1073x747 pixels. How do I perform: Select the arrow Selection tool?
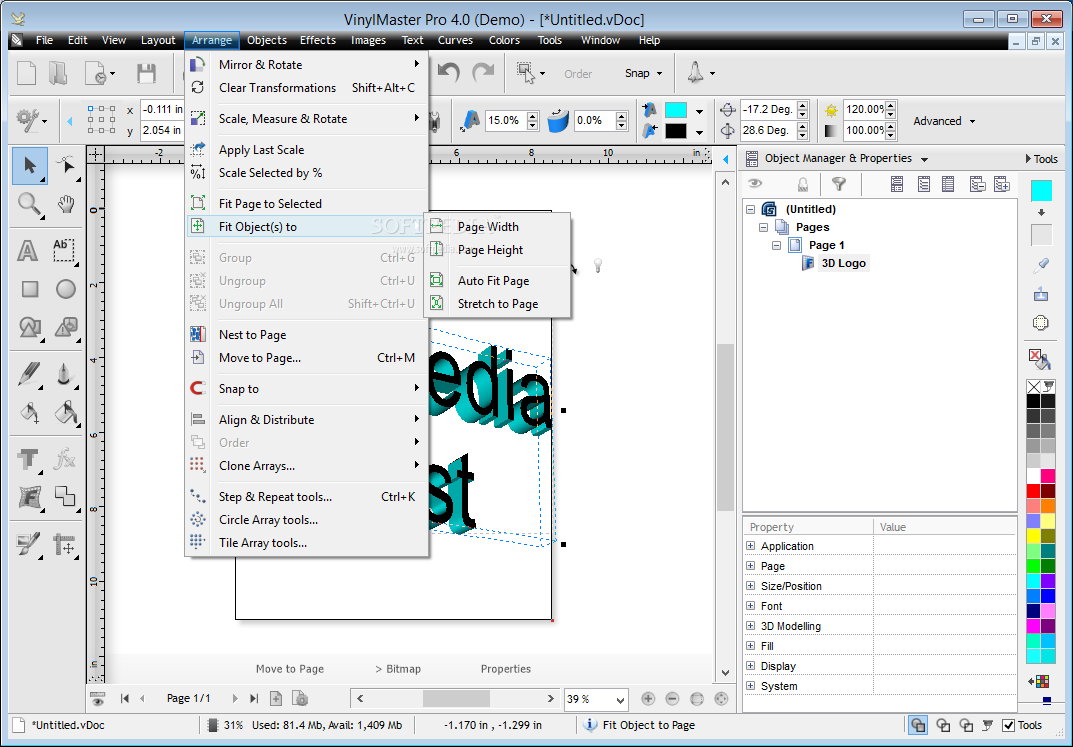point(29,166)
